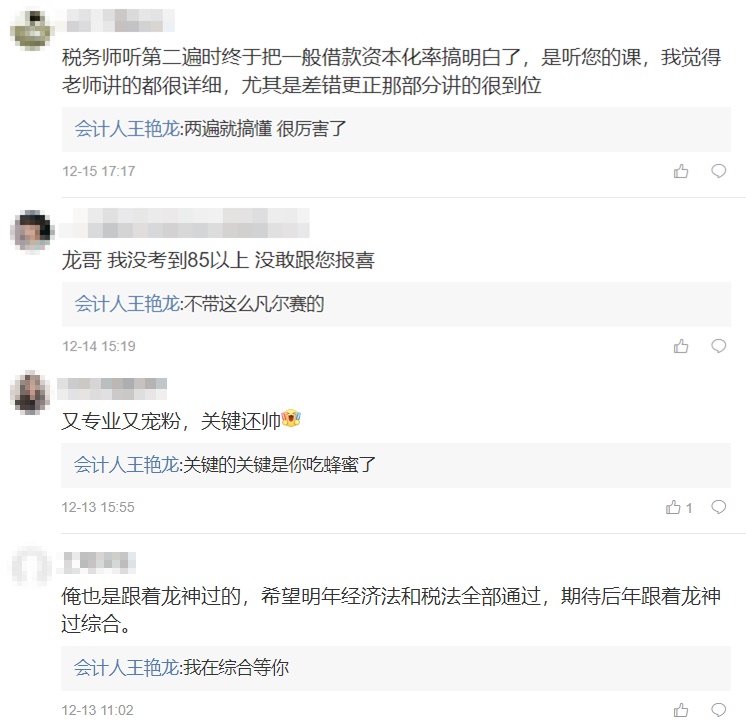Viewport: 746px width, 728px height.
Task: Click the emoji after 关键还帅
Action: pos(291,420)
